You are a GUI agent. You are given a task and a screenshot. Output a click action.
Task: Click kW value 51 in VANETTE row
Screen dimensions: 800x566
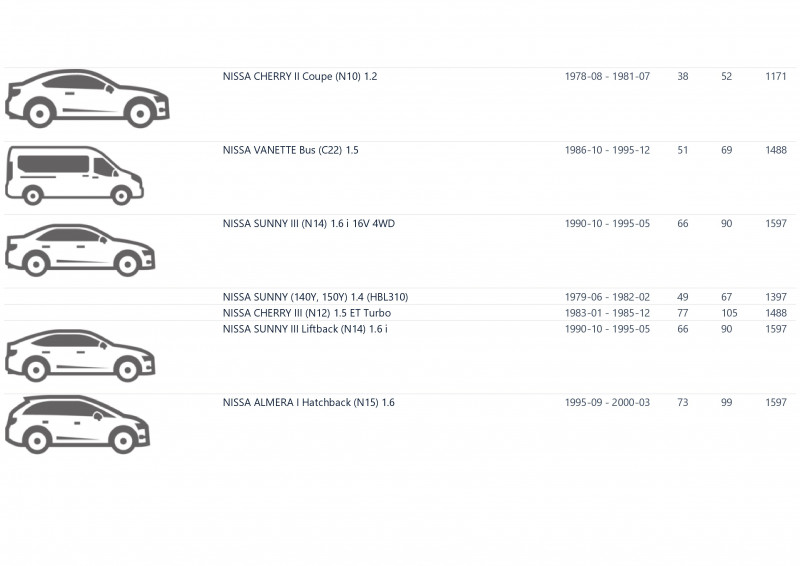(x=683, y=150)
